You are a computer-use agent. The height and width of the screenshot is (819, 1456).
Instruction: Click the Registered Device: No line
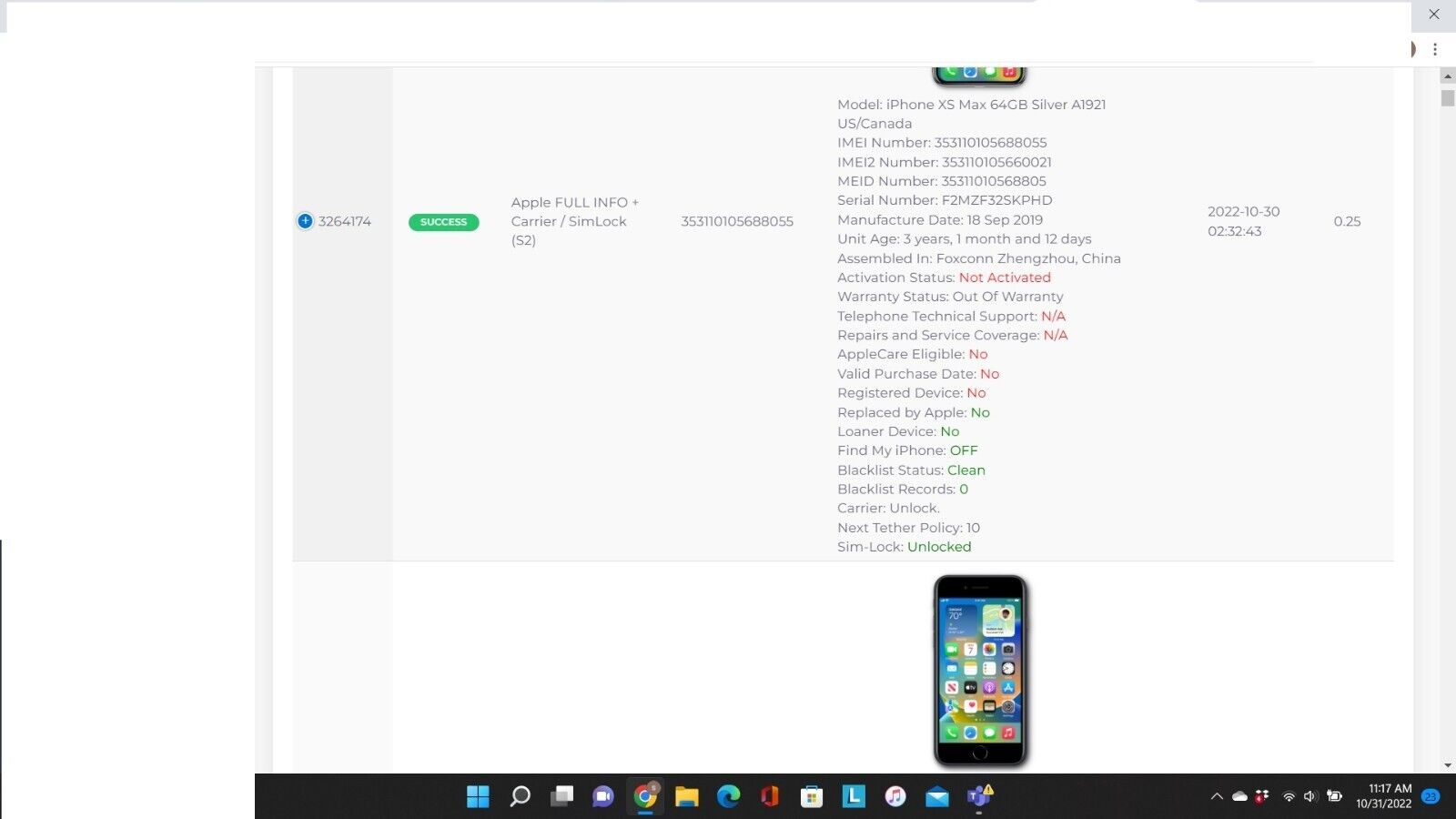coord(912,393)
